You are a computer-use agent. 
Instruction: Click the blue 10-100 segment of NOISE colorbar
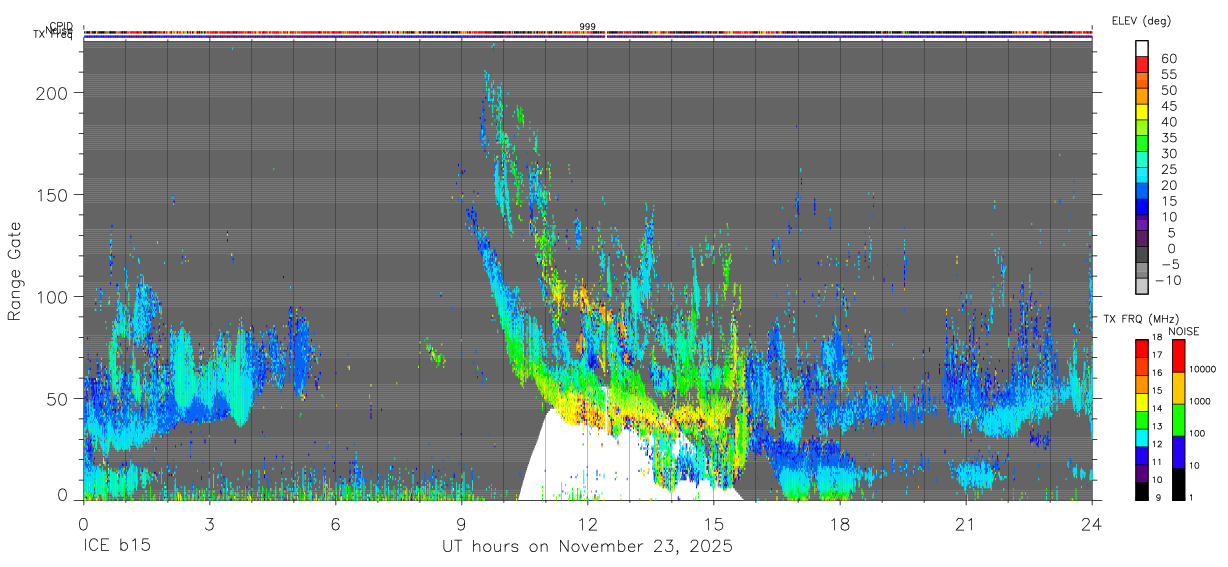[x=1179, y=451]
